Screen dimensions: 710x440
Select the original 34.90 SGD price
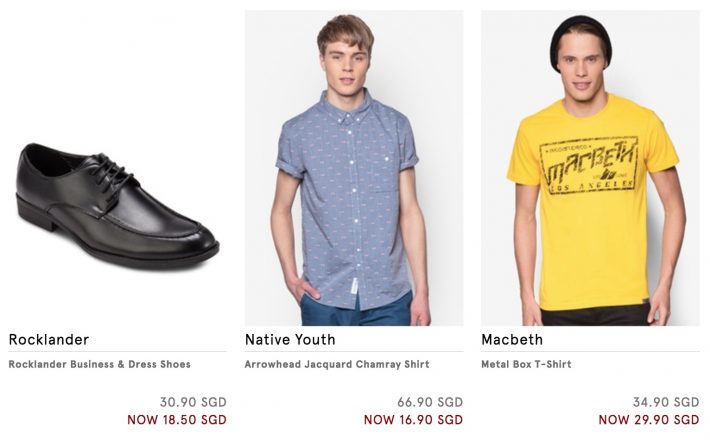point(665,402)
